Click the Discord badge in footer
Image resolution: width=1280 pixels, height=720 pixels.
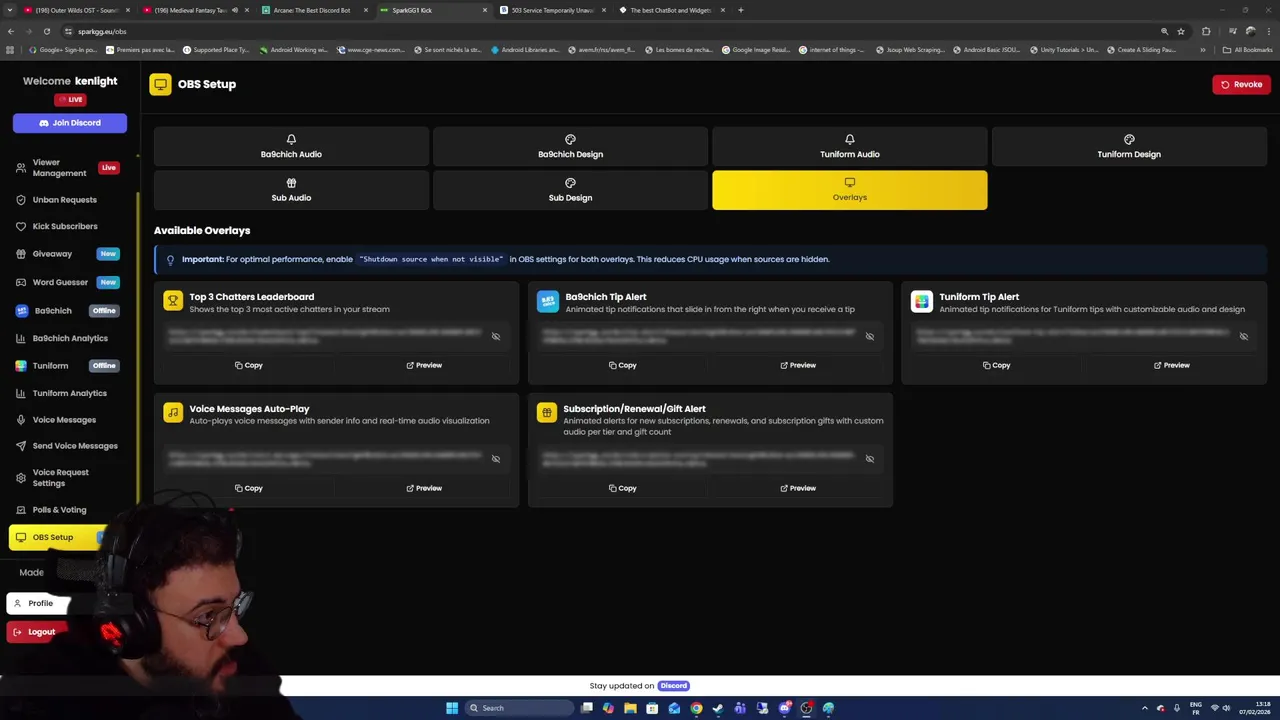pyautogui.click(x=673, y=686)
